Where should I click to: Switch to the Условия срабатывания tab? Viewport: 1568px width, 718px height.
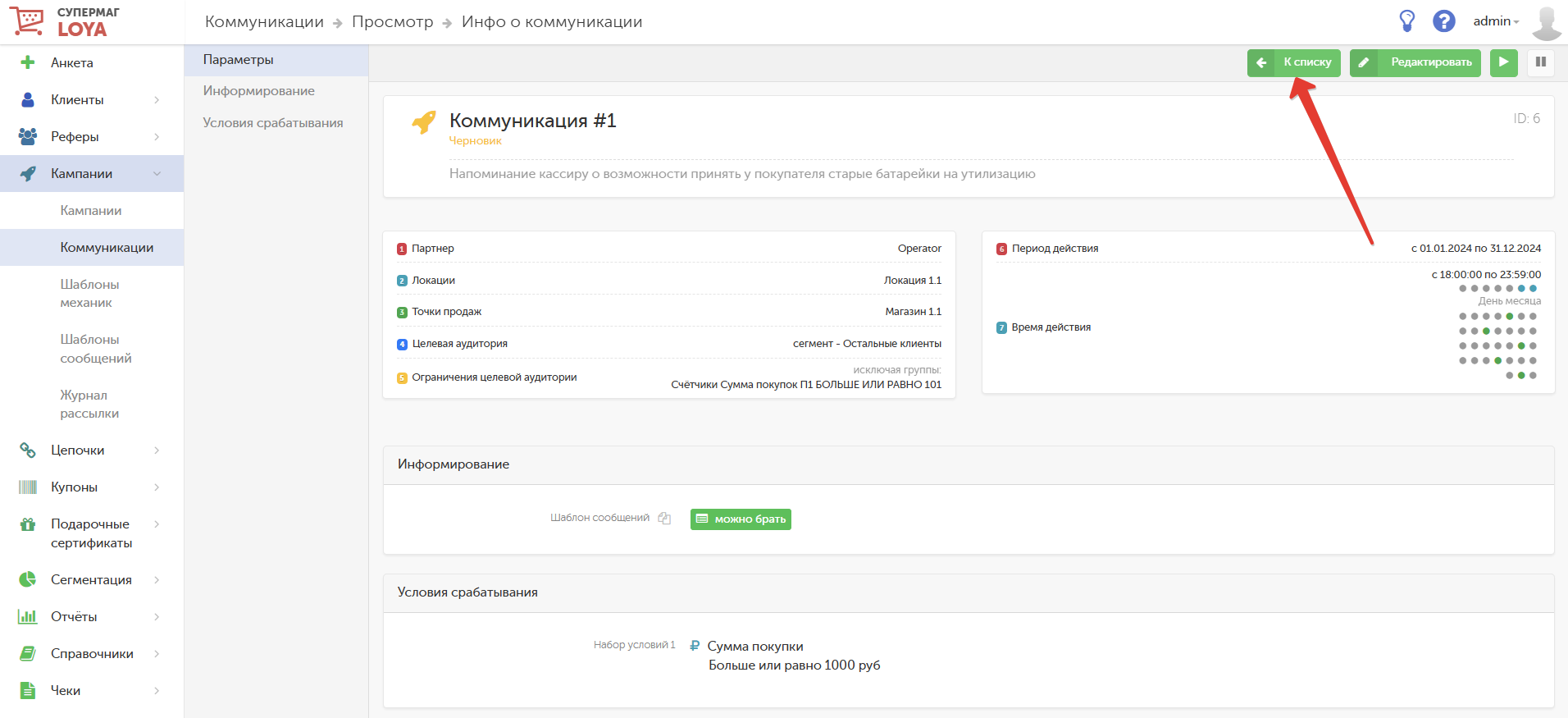pyautogui.click(x=276, y=123)
